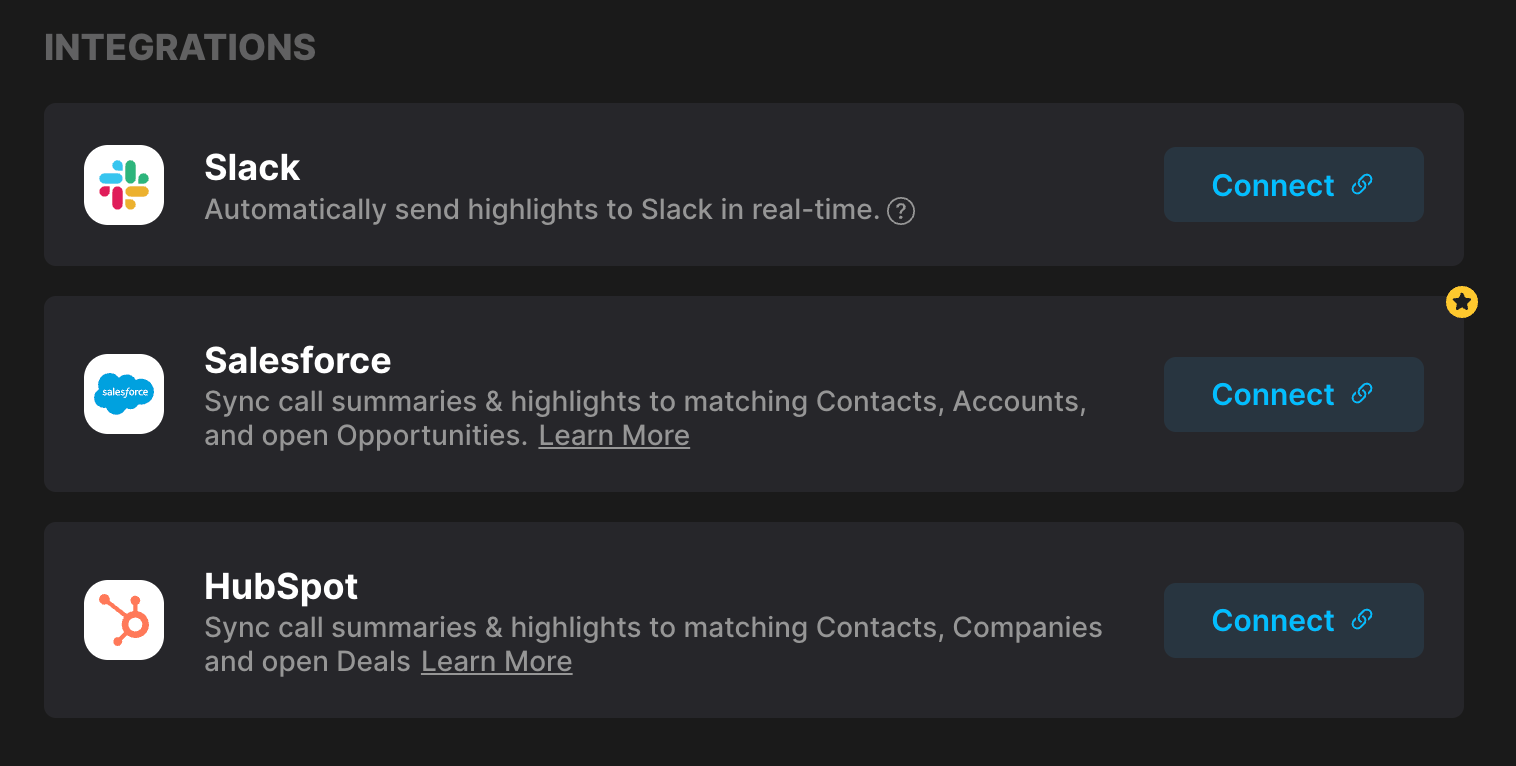Select the Slack integration title

(252, 167)
